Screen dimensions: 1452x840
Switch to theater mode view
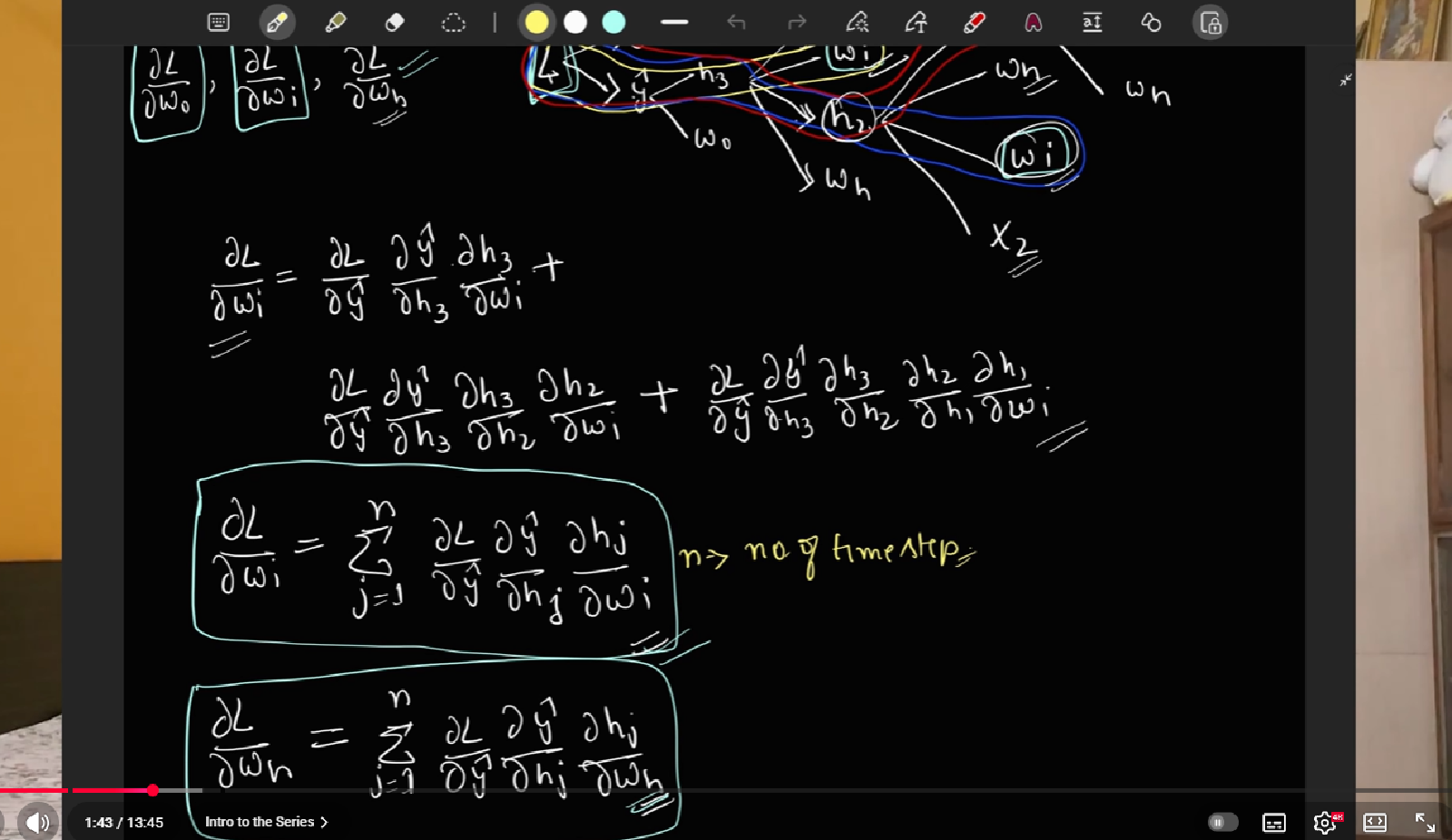click(x=1375, y=823)
